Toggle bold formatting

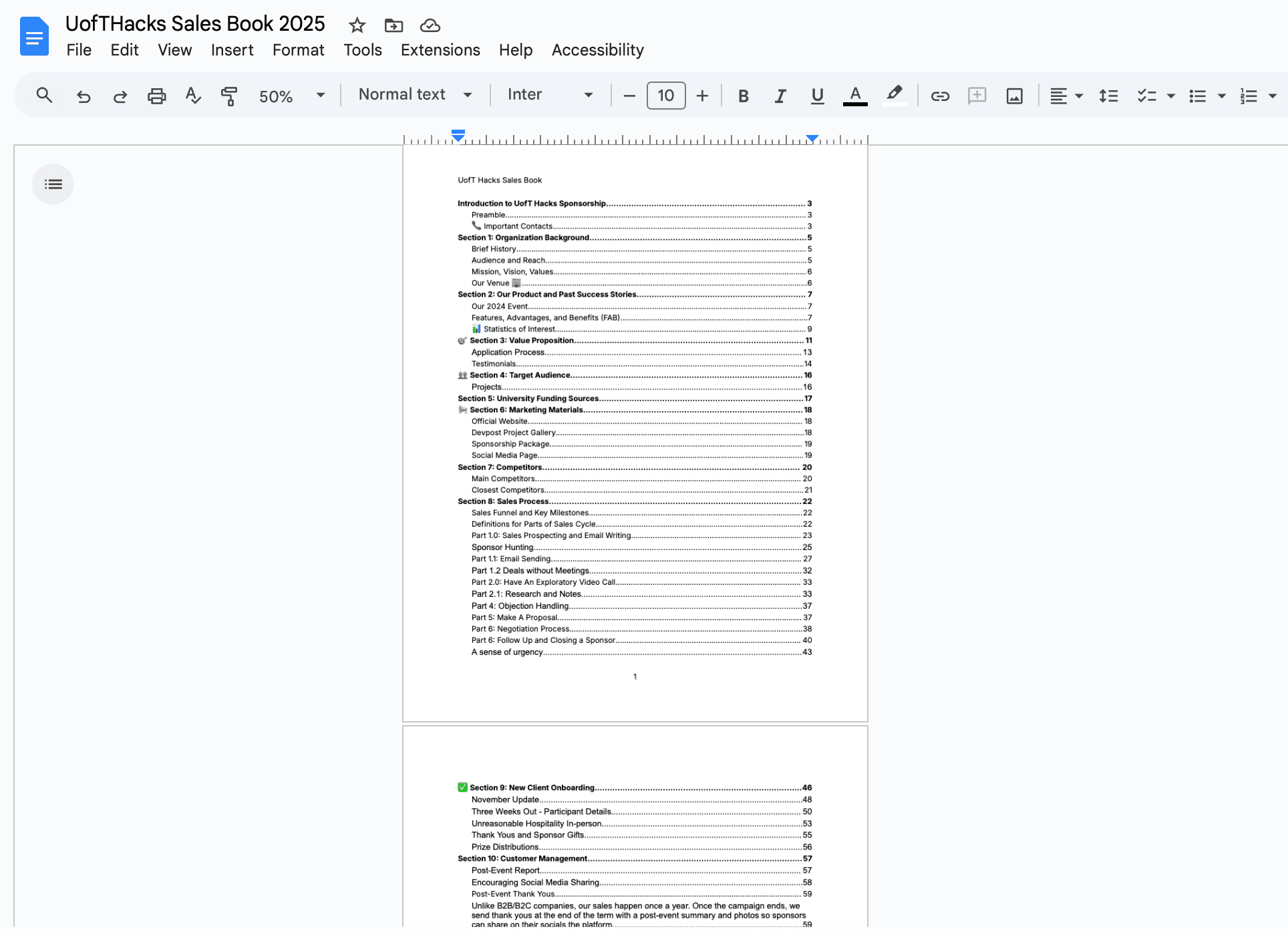tap(743, 96)
